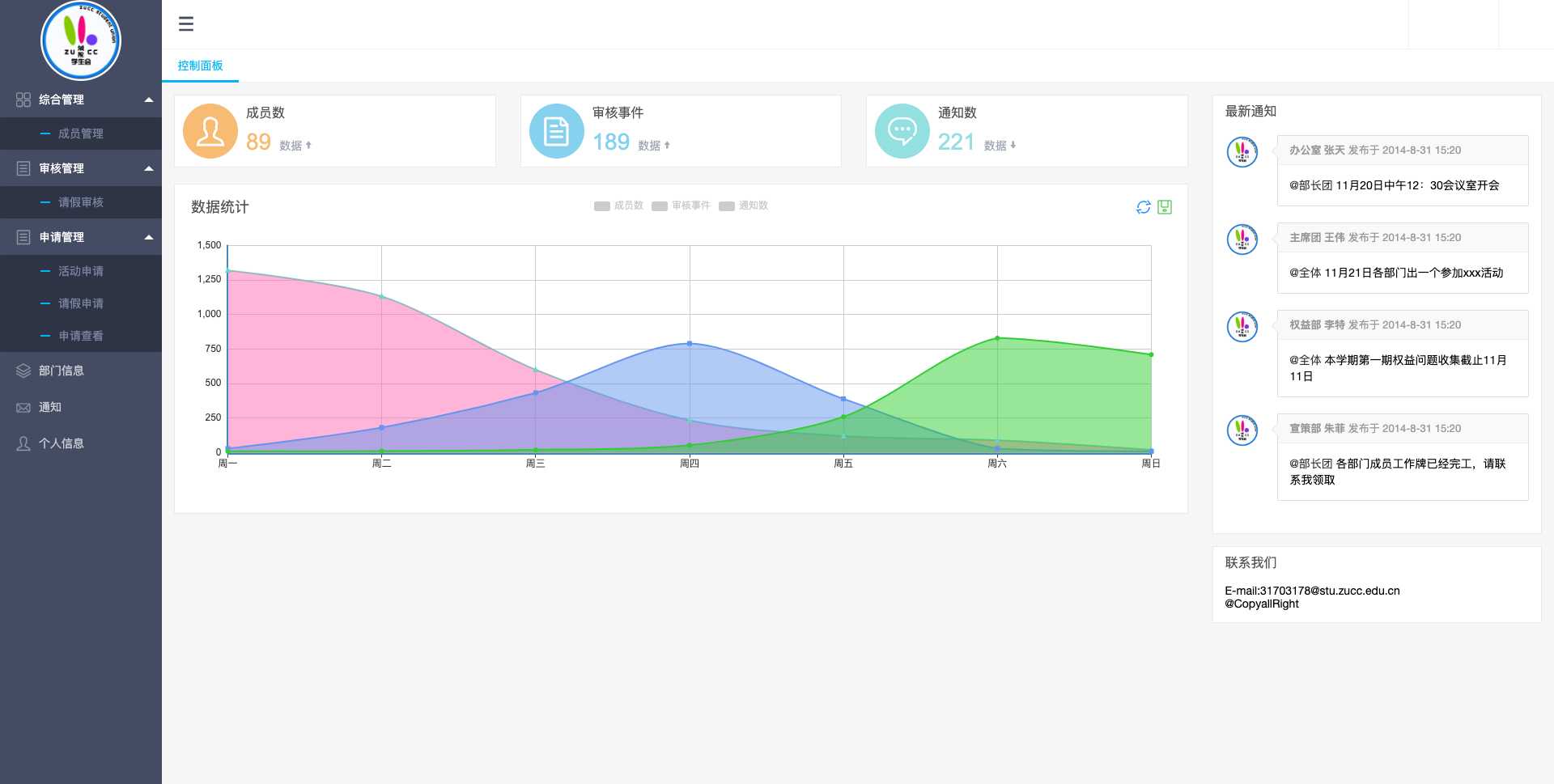The image size is (1554, 784).
Task: Open 成员管理 submenu item
Action: (x=81, y=133)
